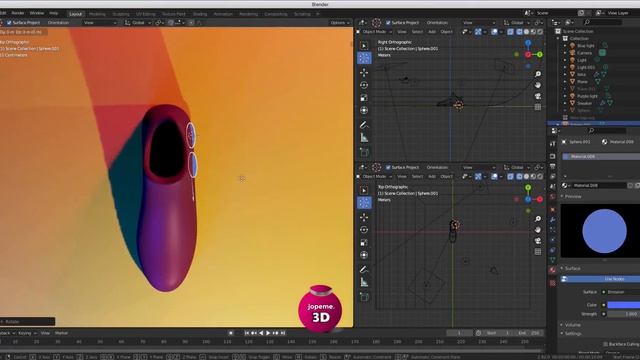Click zoom icon in upper-right viewport

(x=538, y=74)
